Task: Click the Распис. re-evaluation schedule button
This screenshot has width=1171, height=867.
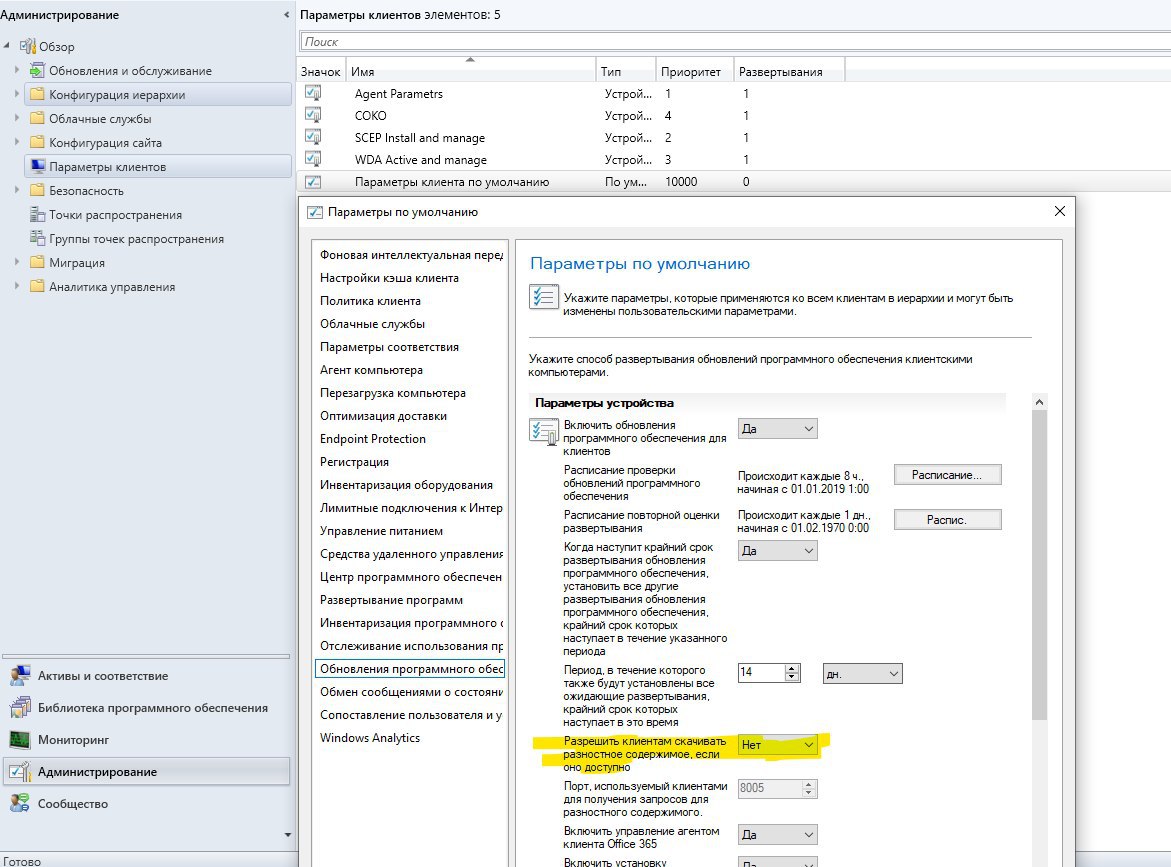Action: (947, 520)
